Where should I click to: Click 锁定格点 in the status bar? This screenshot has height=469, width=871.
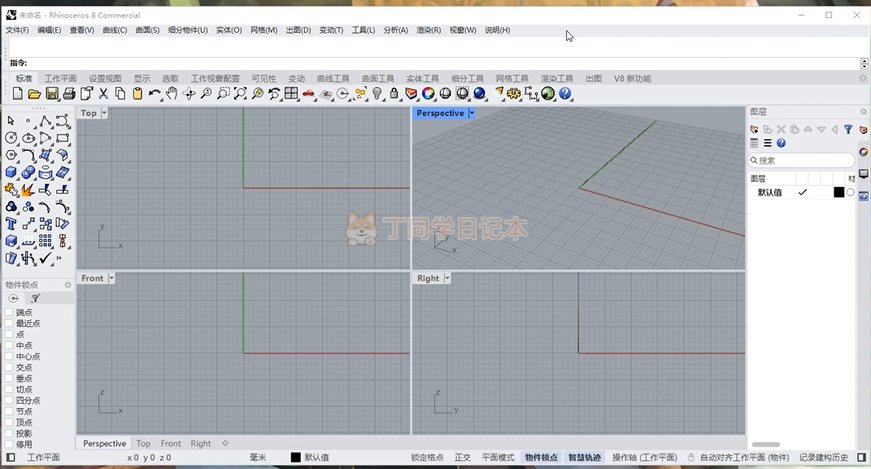pos(427,457)
